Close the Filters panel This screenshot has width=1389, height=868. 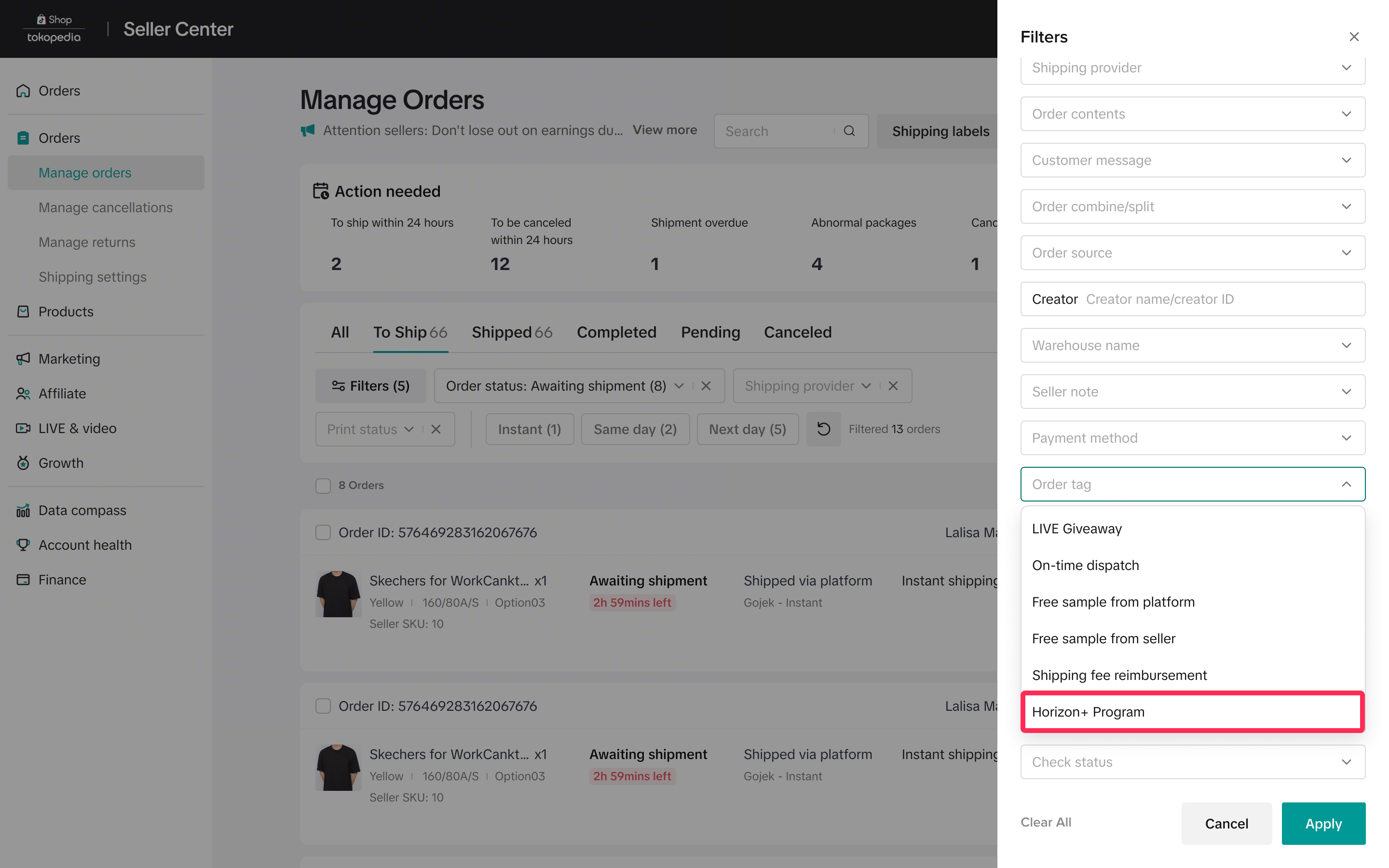[x=1353, y=37]
